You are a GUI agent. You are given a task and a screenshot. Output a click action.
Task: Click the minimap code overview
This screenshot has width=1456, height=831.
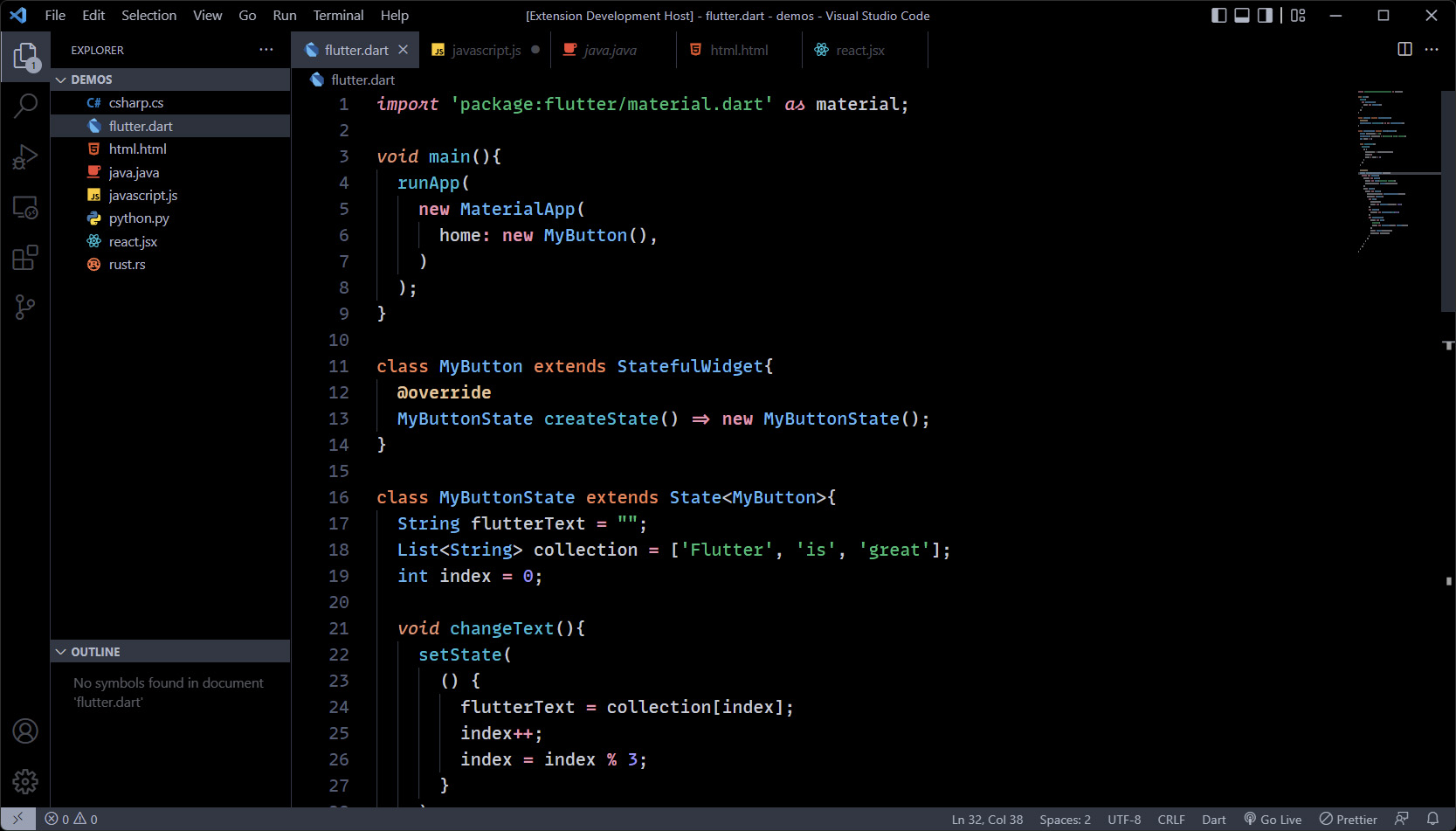pyautogui.click(x=1397, y=170)
